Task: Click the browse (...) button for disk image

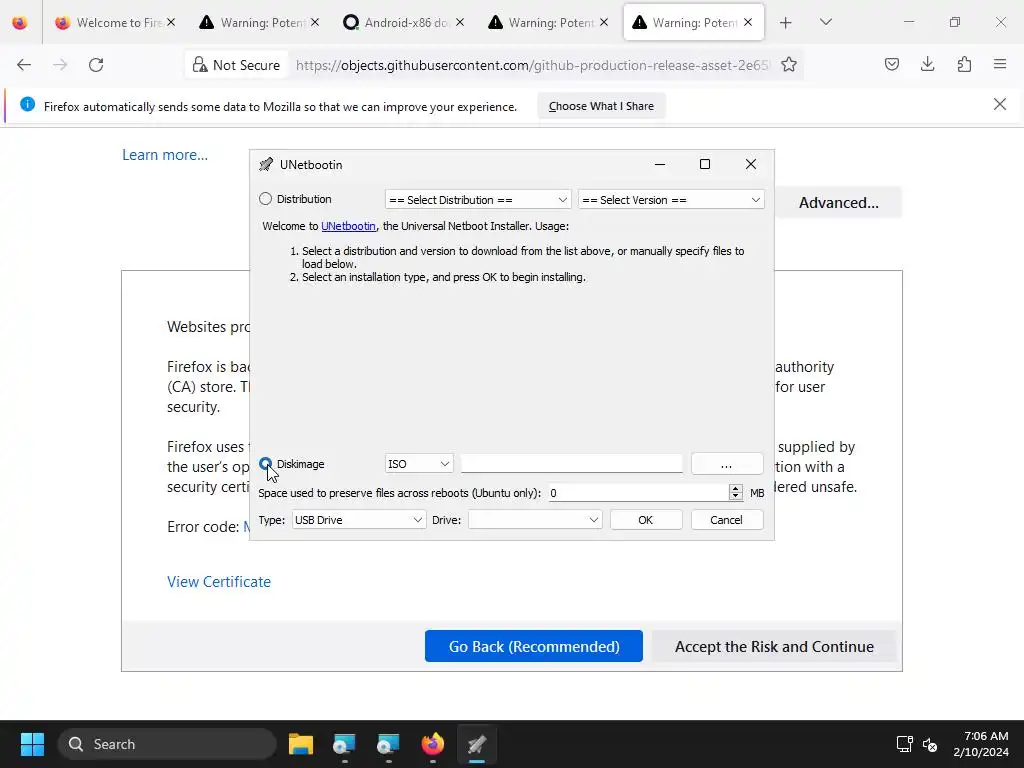Action: click(x=726, y=464)
